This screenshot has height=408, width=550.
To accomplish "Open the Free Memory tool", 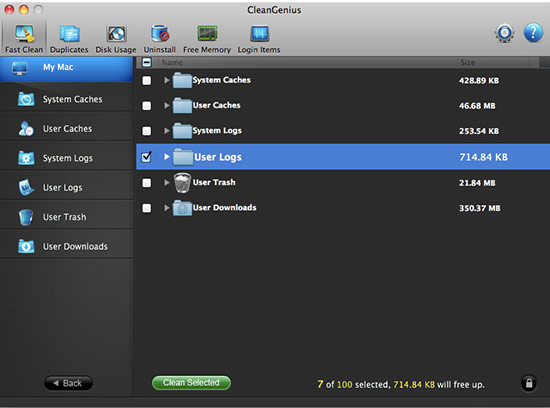I will click(x=207, y=39).
